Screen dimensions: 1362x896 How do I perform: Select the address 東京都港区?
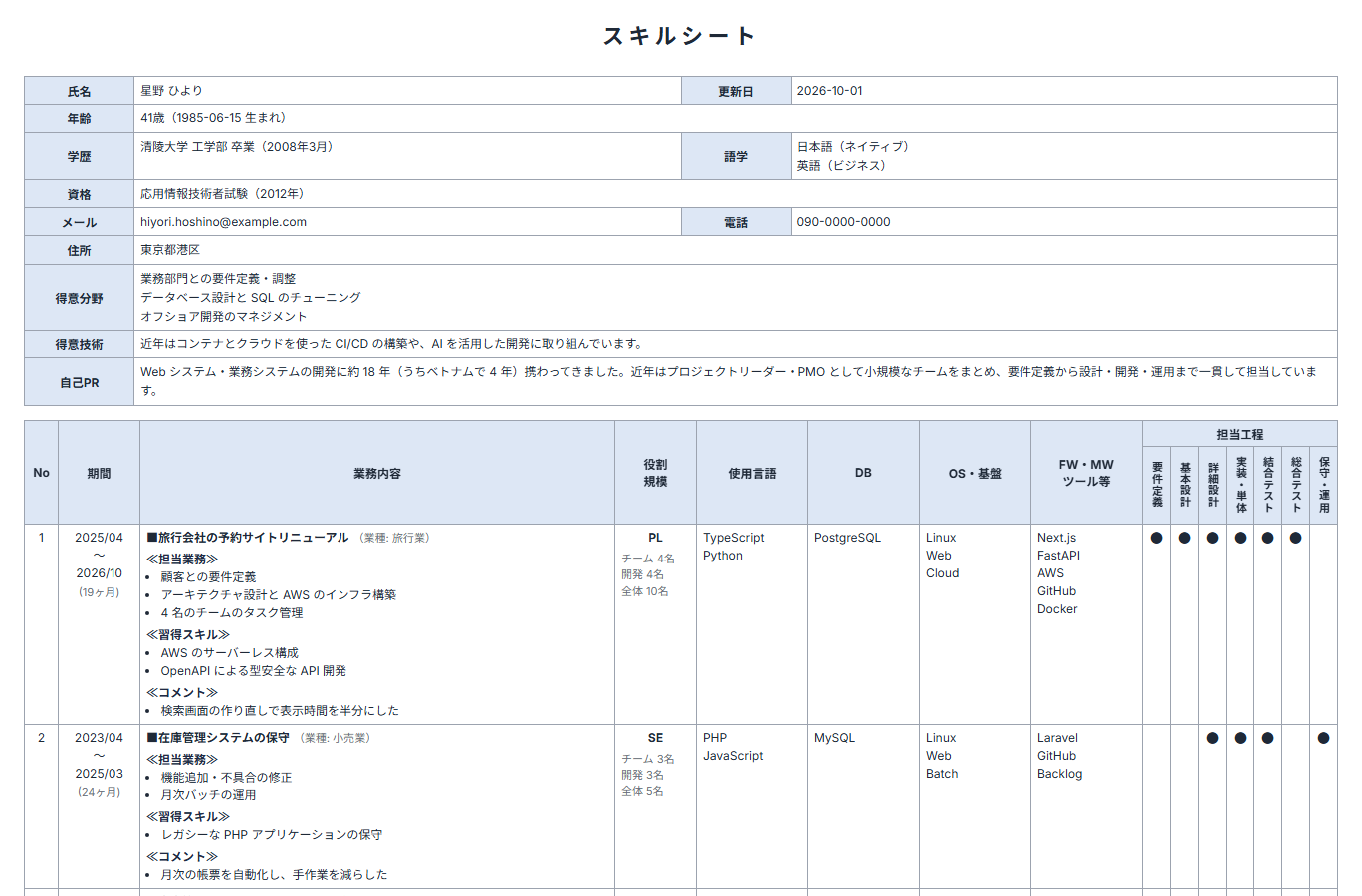(170, 250)
